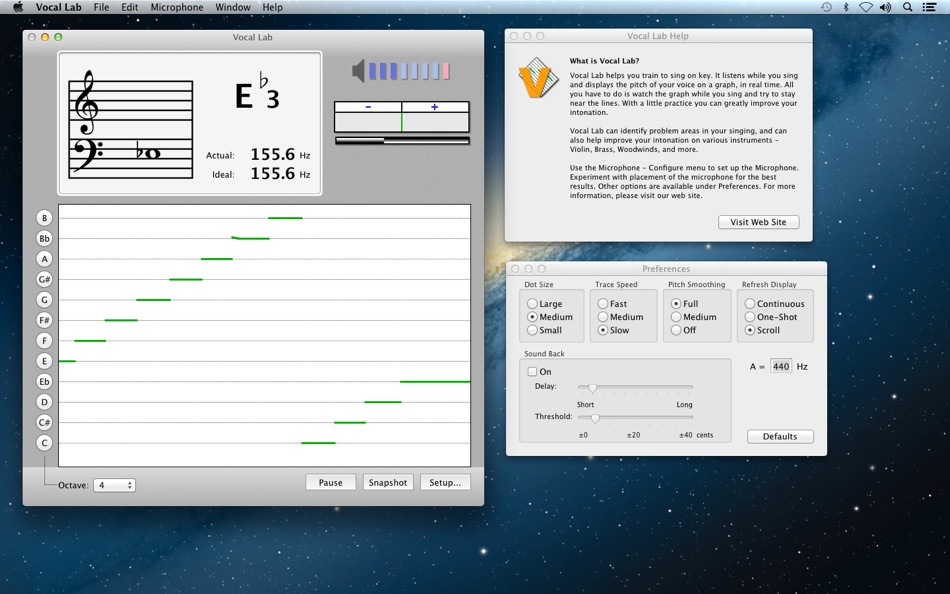
Task: Click Visit Web Site button
Action: point(759,222)
